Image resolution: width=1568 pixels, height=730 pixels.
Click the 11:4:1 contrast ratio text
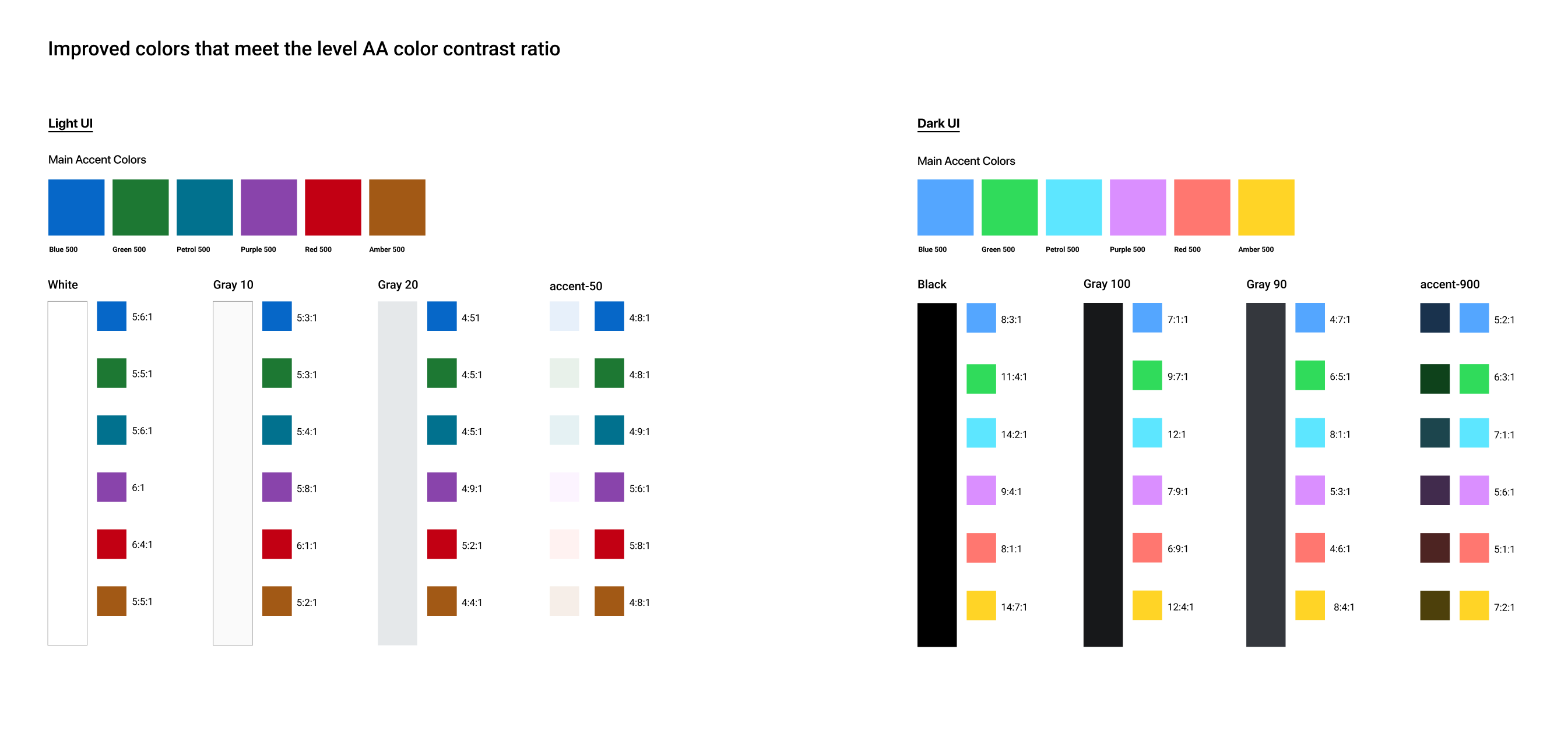[x=1014, y=376]
